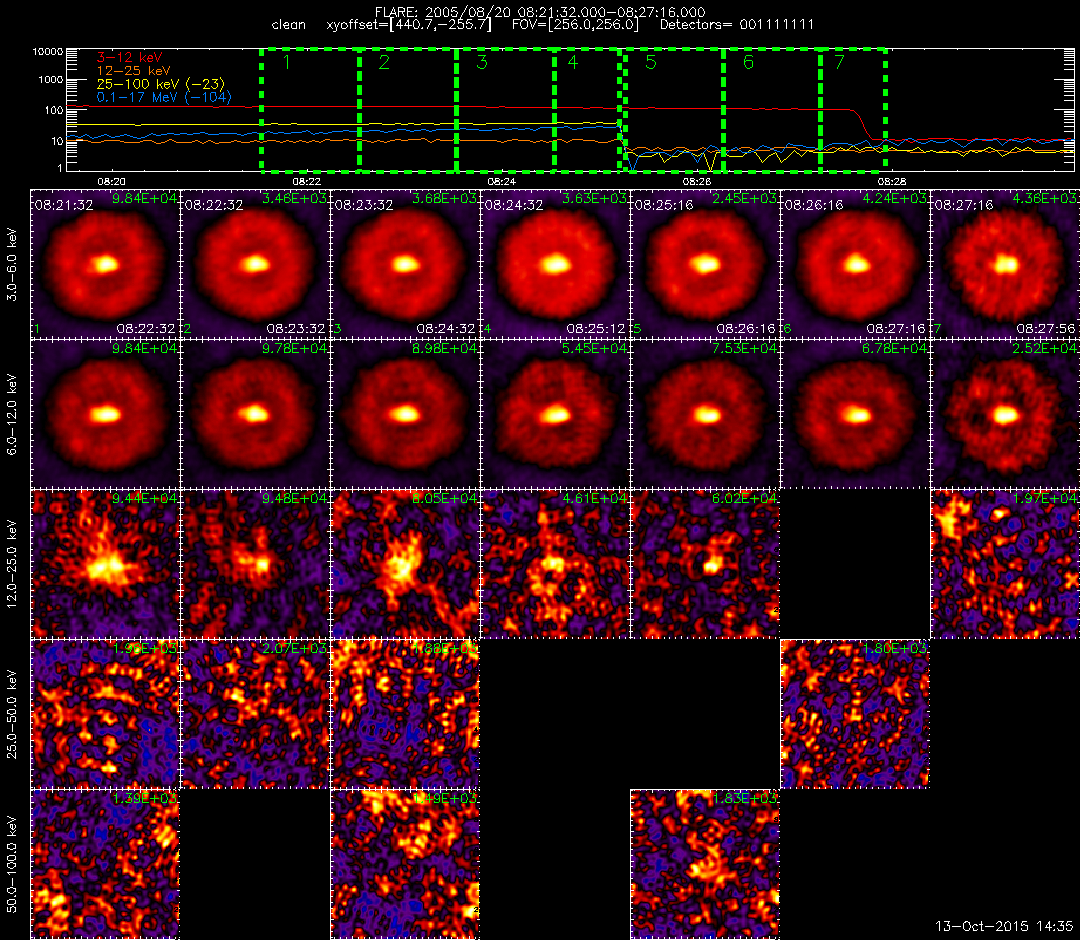Select interval 7 label in the lightcurve
1080x940 pixels.
[839, 63]
